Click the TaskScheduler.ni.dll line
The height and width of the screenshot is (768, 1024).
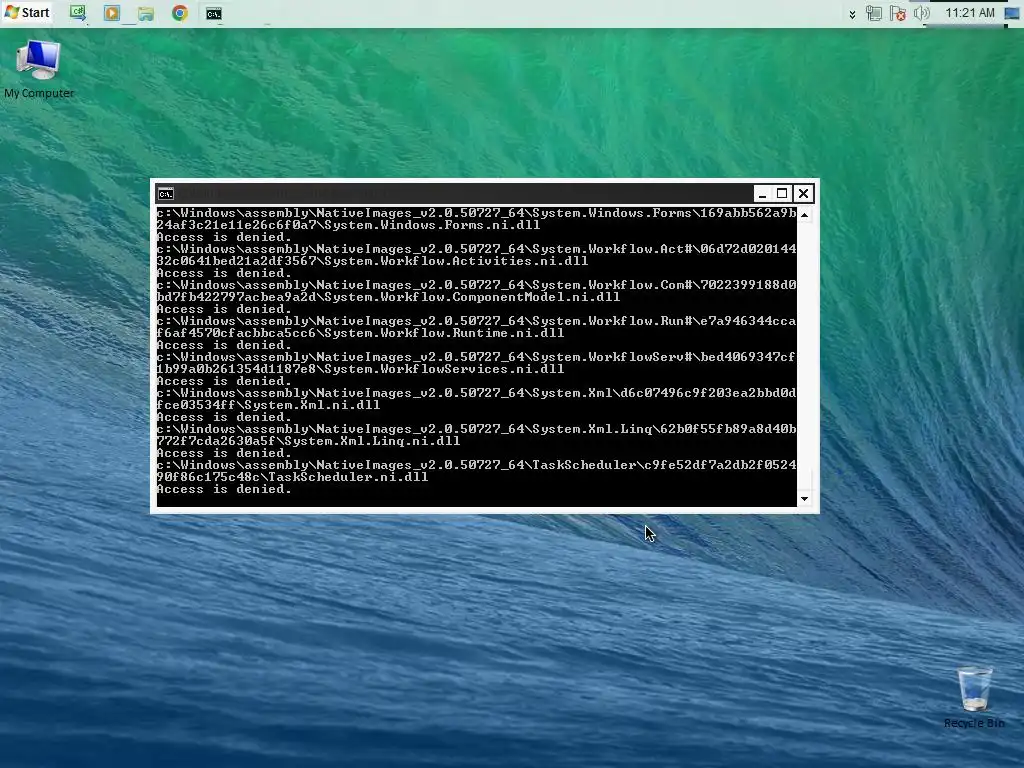[293, 477]
